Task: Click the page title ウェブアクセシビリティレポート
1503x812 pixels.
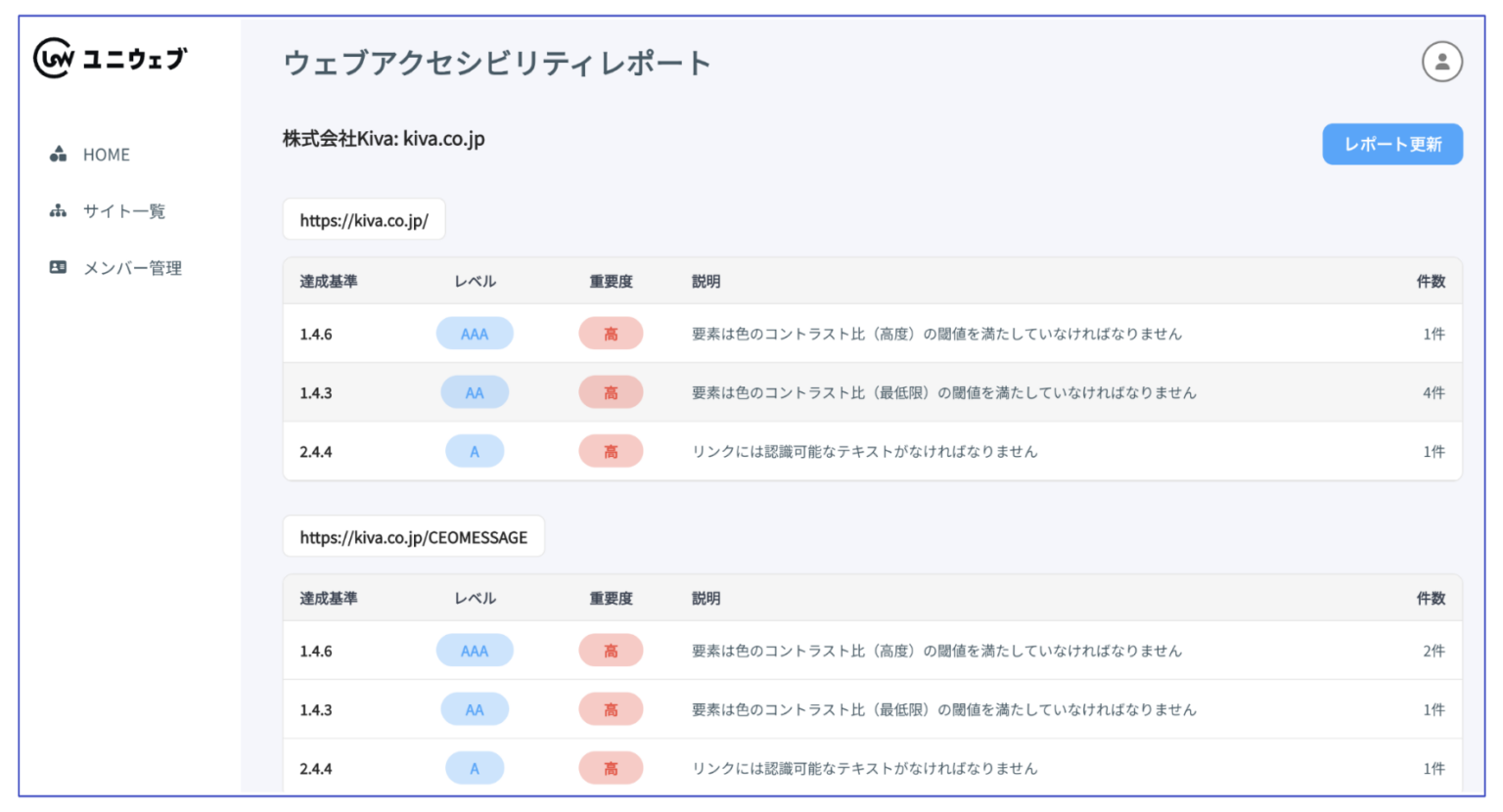Action: point(497,63)
